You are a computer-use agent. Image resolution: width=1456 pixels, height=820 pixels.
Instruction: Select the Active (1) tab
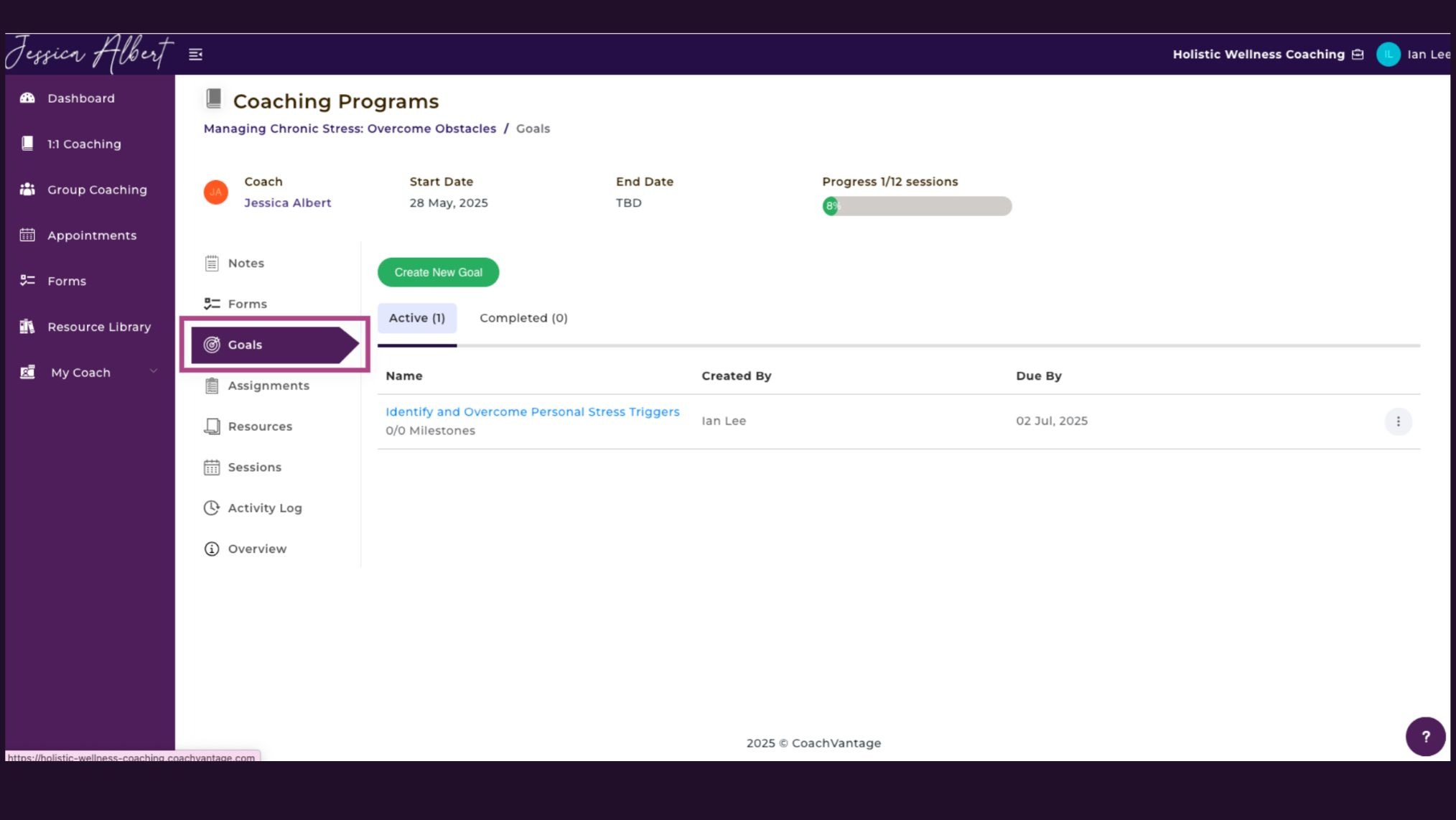pyautogui.click(x=417, y=318)
